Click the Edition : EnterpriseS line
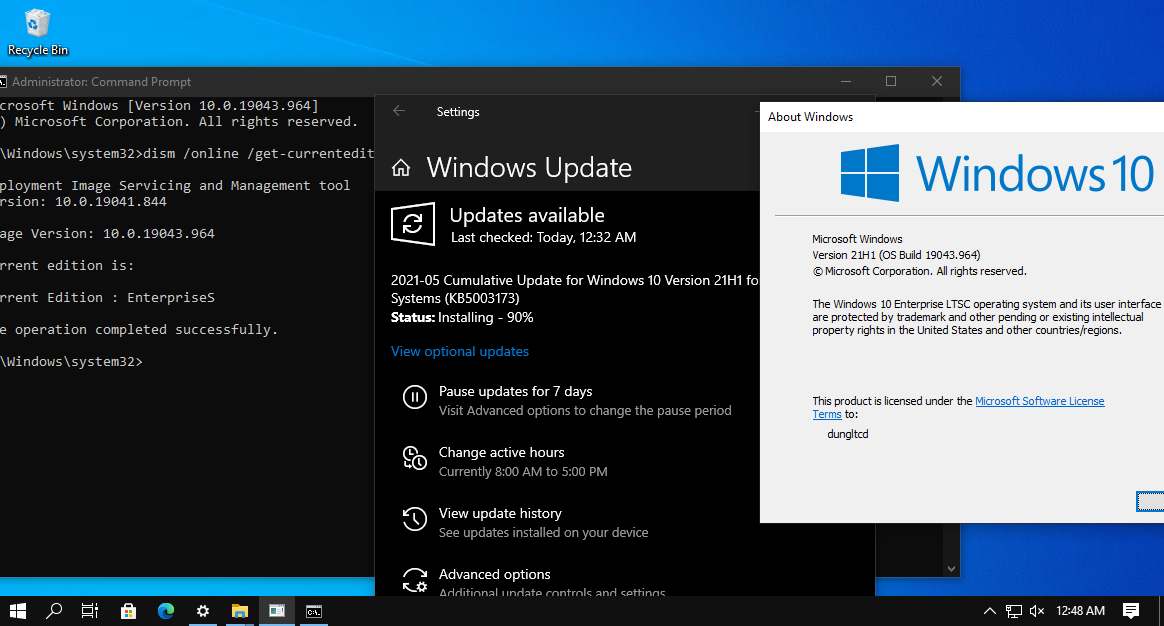 108,297
